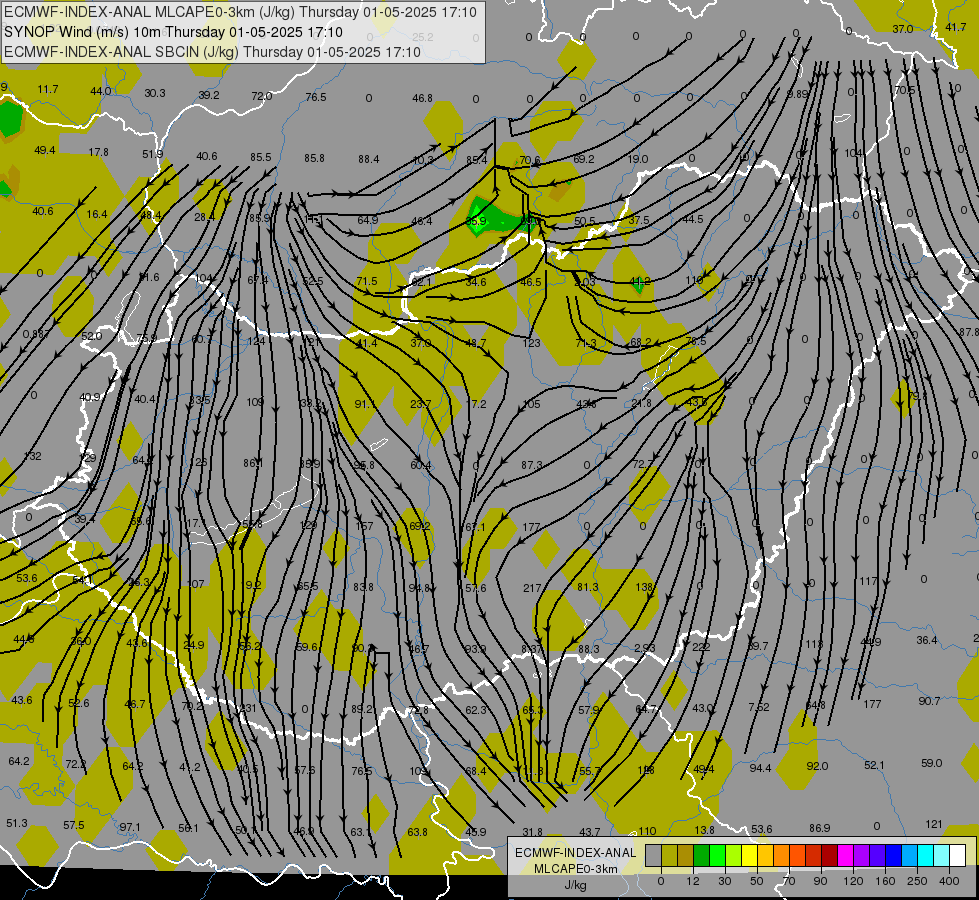This screenshot has height=900, width=979.
Task: Click the legend scale value '90'
Action: point(820,881)
